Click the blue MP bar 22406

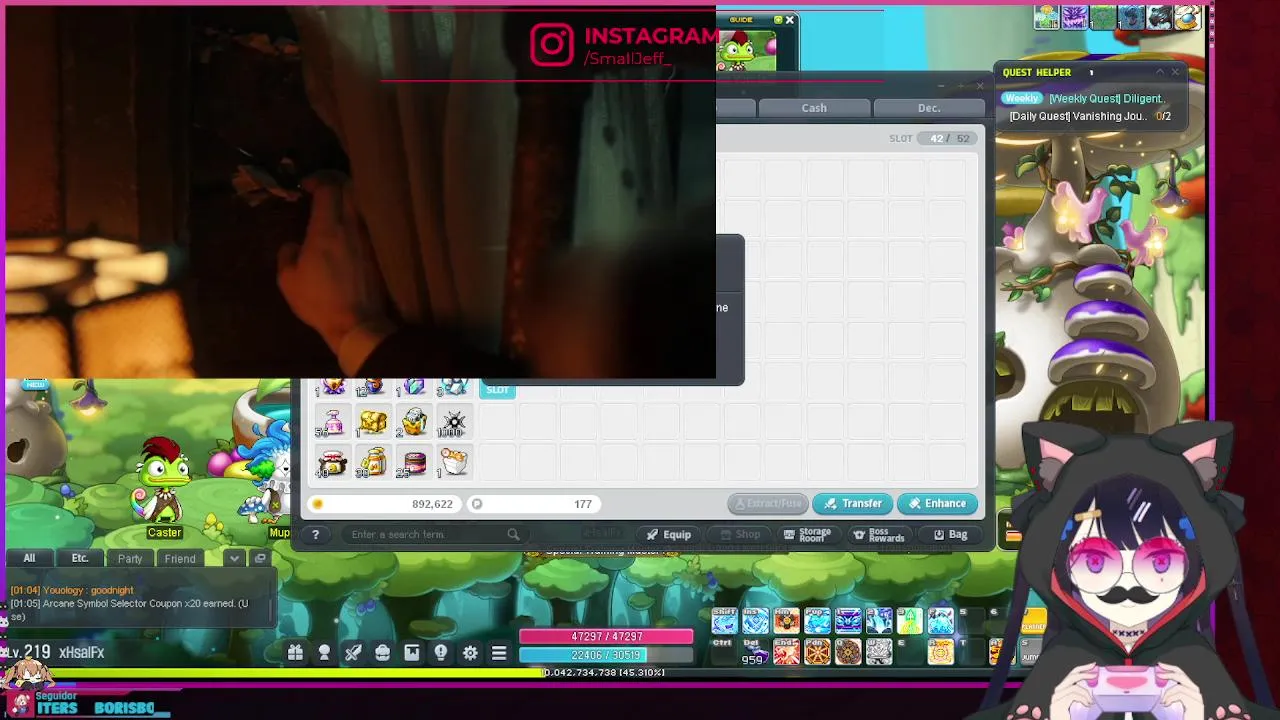606,655
